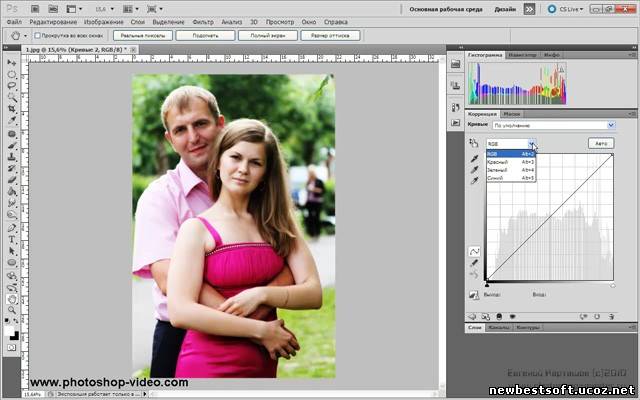The image size is (640, 400).
Task: Clip adjustment to layer icon in panel footer
Action: [499, 316]
